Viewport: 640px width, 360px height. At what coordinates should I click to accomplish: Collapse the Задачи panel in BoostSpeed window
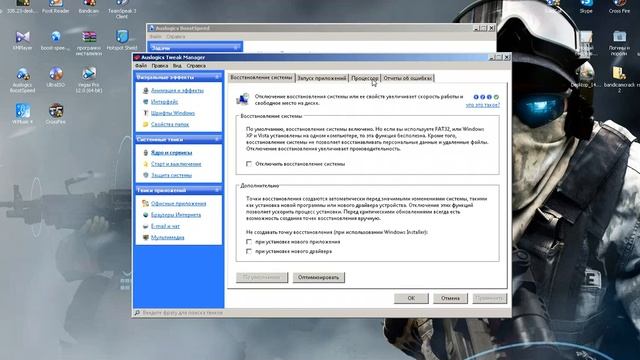pyautogui.click(x=236, y=48)
